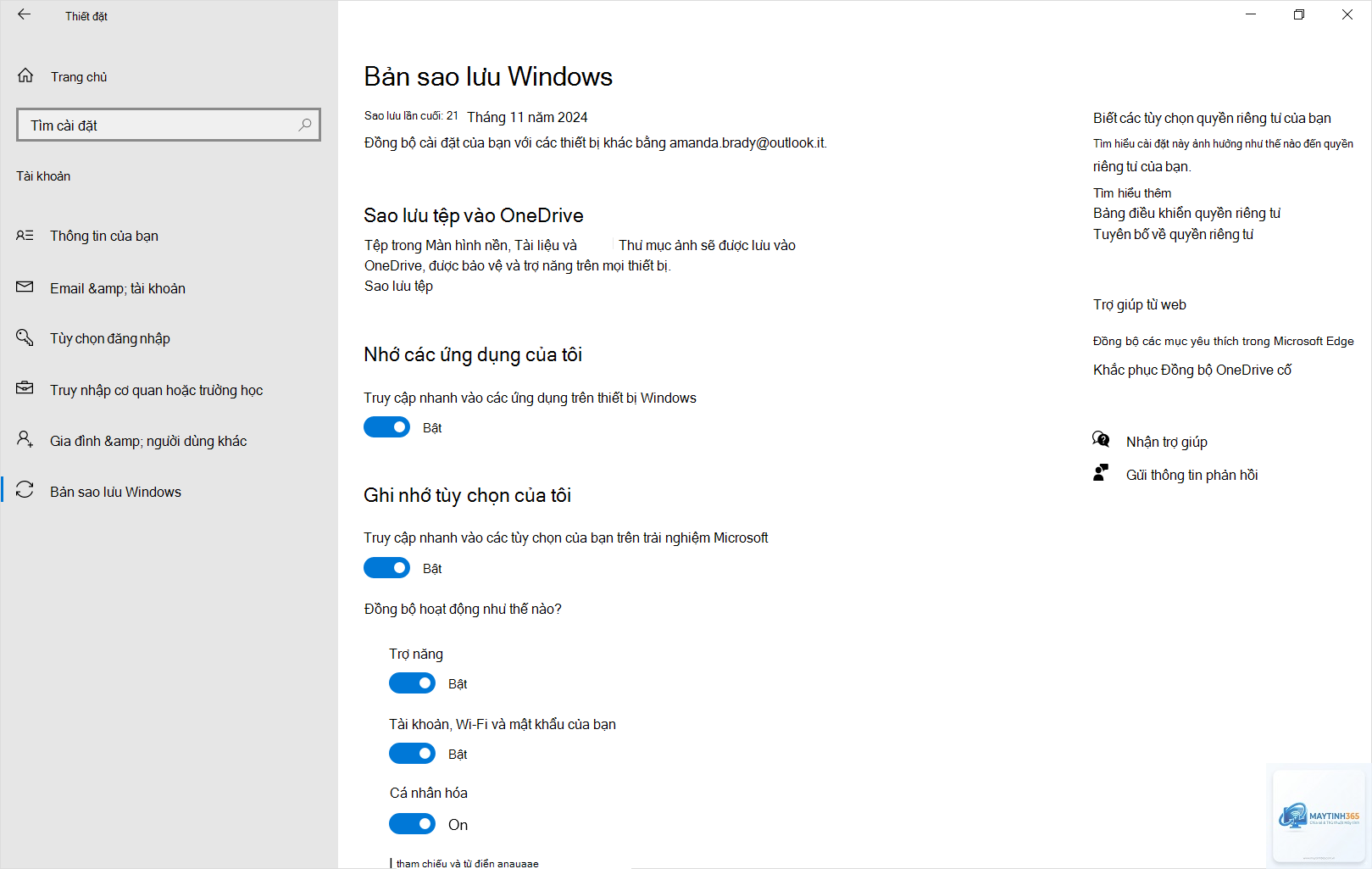The image size is (1372, 869).
Task: Open Bảng điều khiển quyền riêng tư
Action: [1186, 214]
